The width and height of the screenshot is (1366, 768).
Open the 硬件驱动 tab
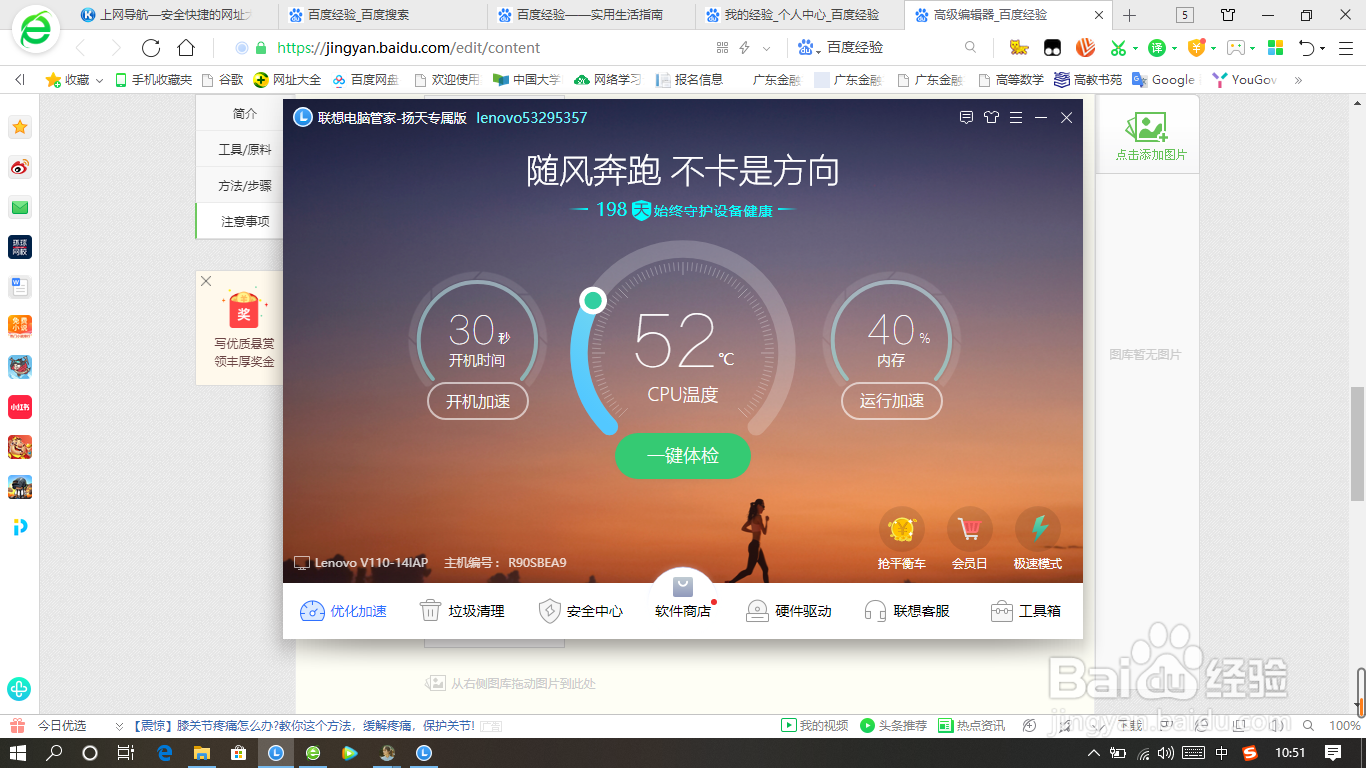point(788,611)
